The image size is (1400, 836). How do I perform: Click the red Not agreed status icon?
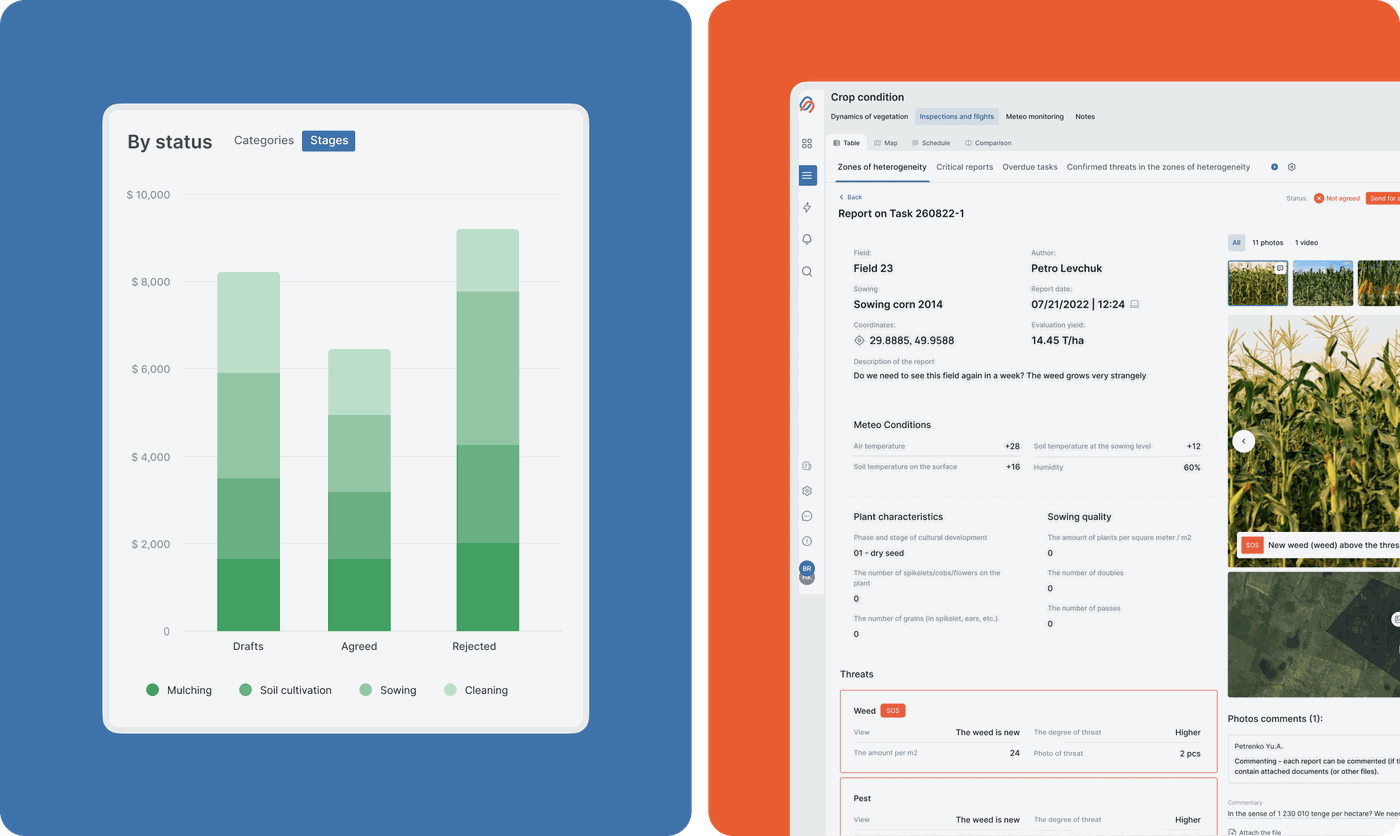tap(1319, 198)
